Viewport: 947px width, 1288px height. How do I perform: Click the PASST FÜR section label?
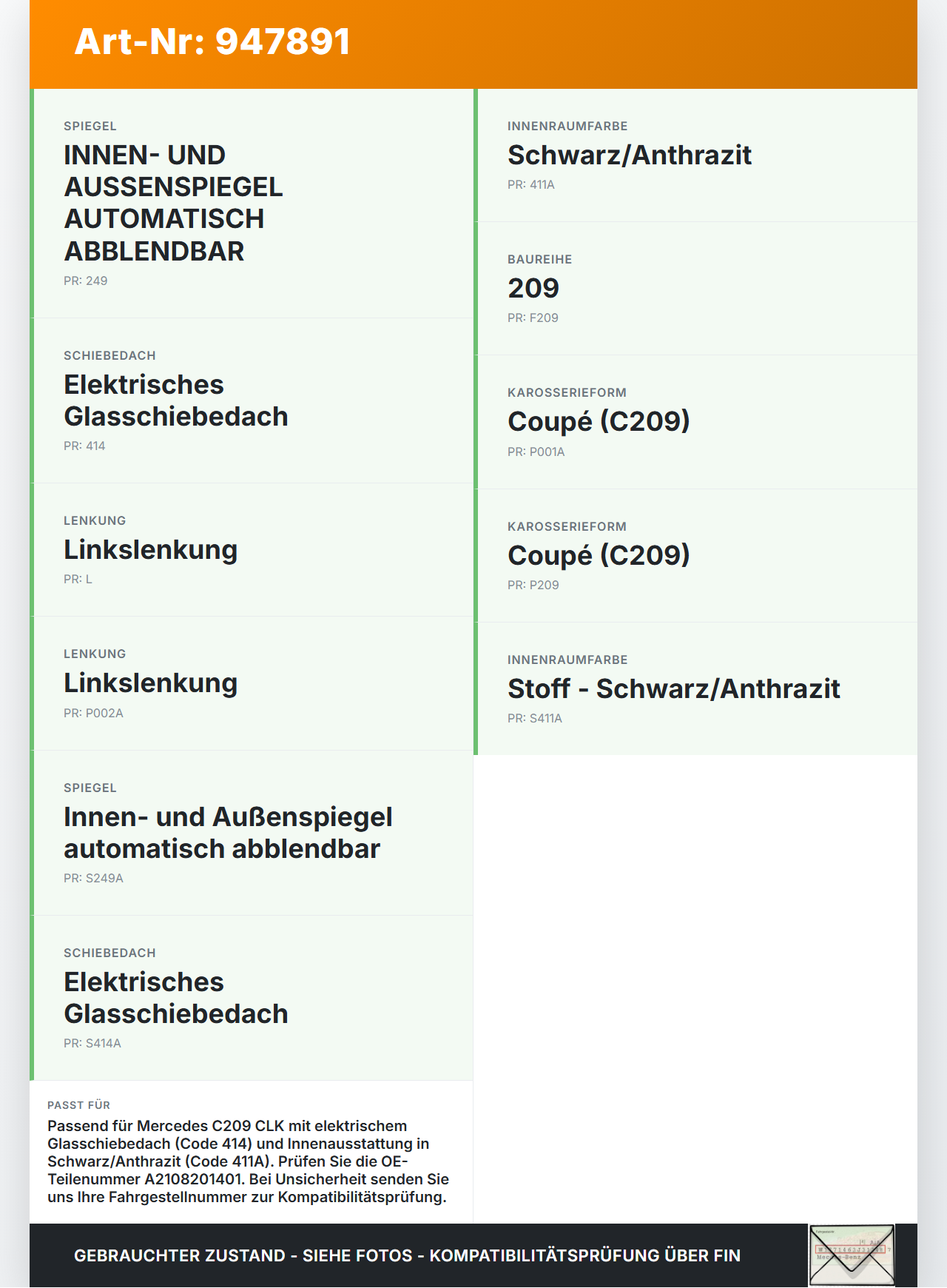point(78,1105)
